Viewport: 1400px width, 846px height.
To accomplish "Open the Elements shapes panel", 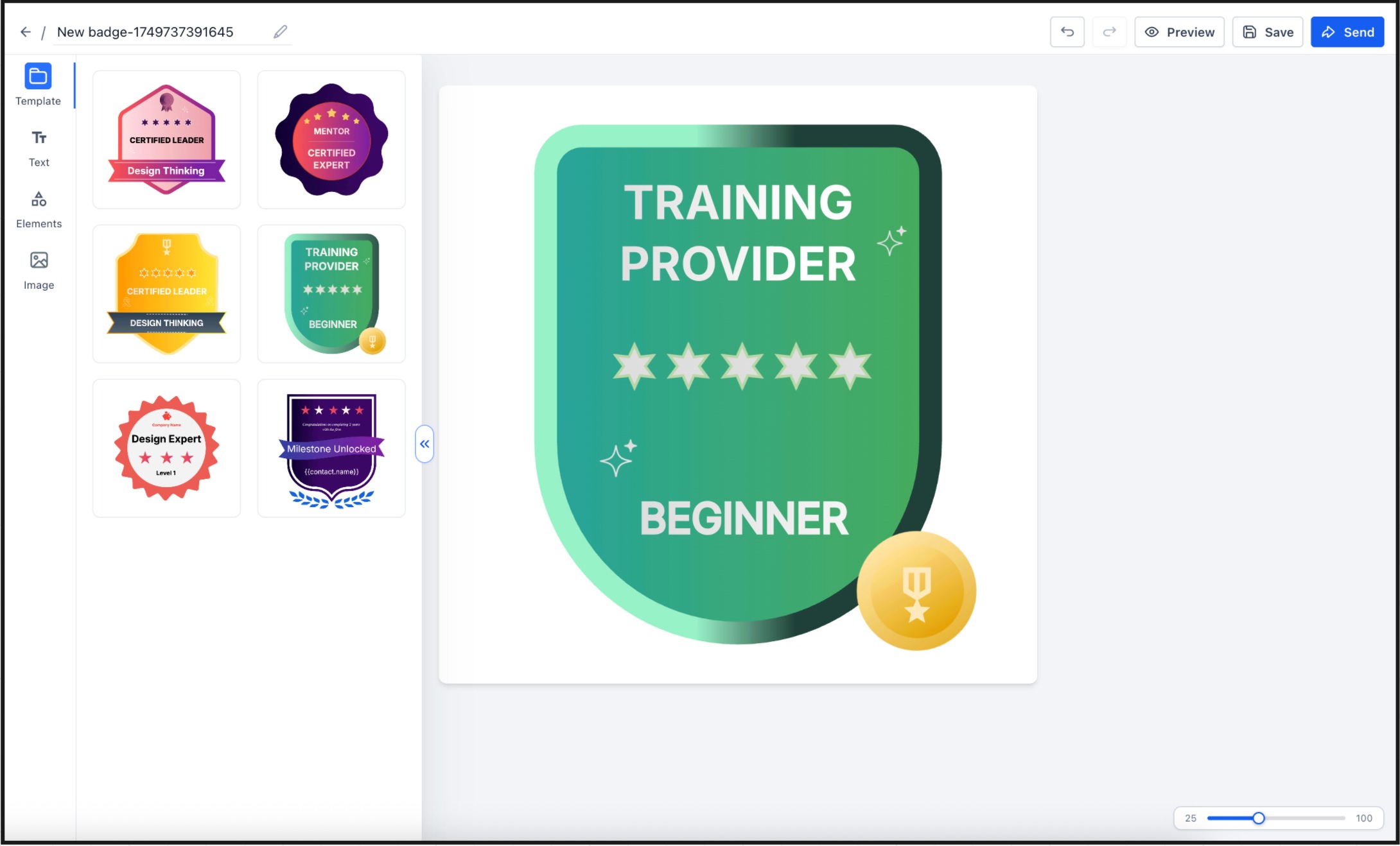I will pos(39,209).
